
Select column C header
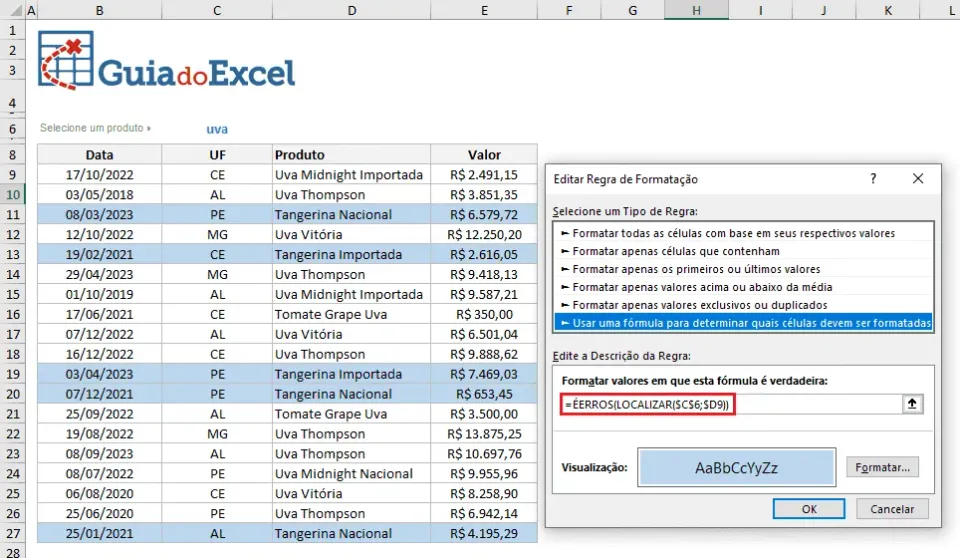pyautogui.click(x=217, y=10)
